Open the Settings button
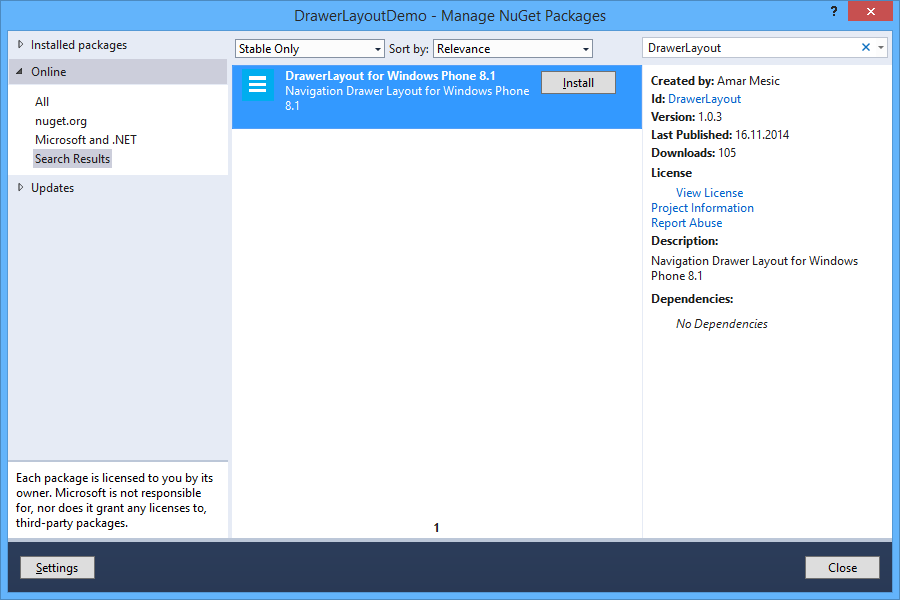The height and width of the screenshot is (600, 900). 57,568
